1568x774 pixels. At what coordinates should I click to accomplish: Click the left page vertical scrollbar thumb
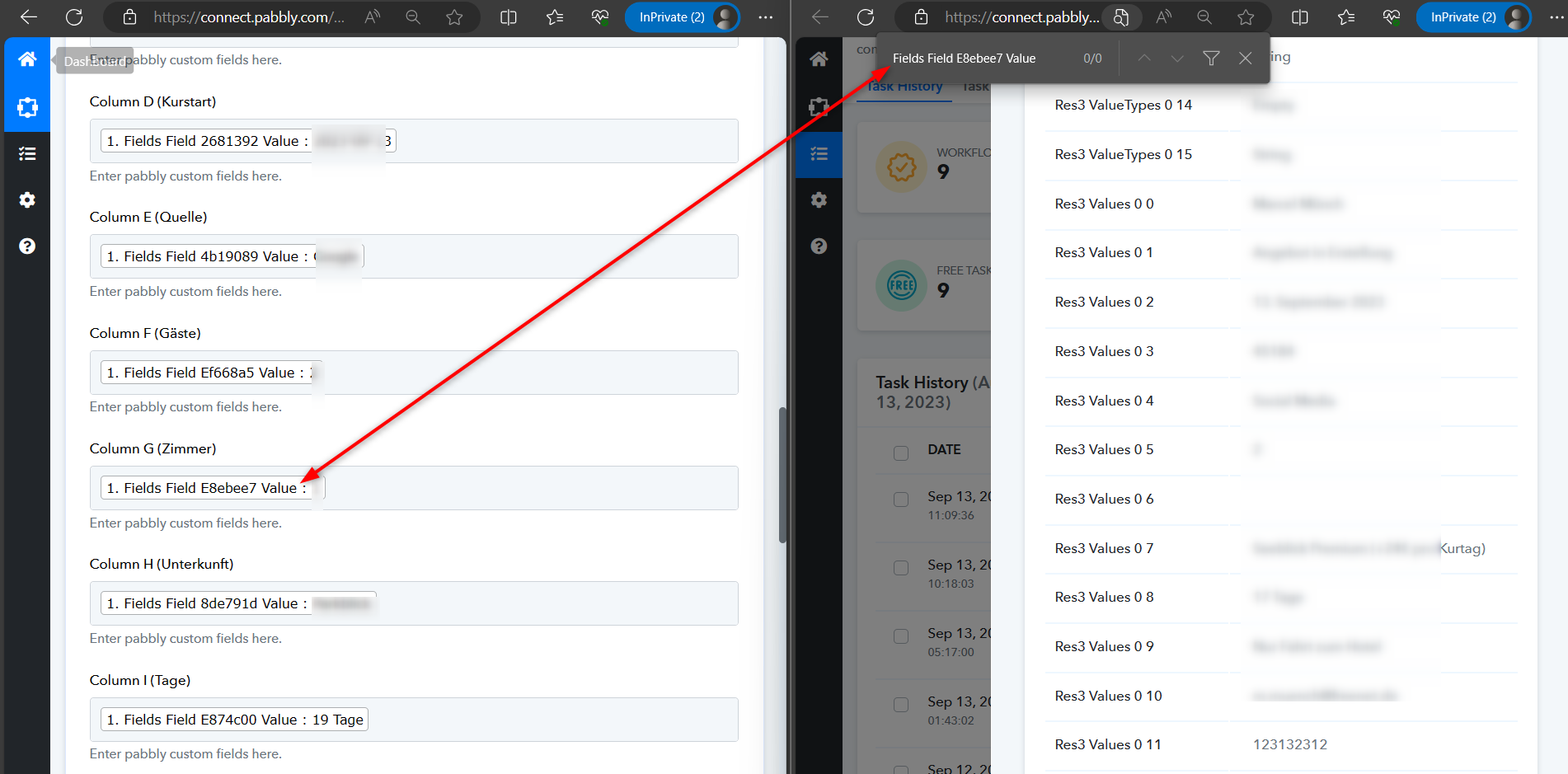pos(782,474)
